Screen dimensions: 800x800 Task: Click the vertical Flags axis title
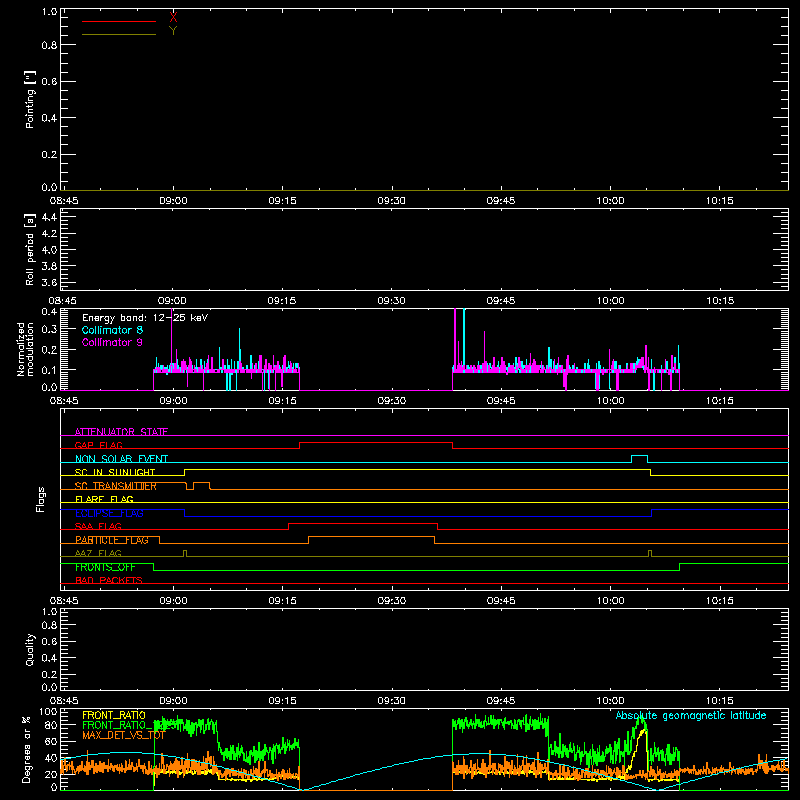41,499
